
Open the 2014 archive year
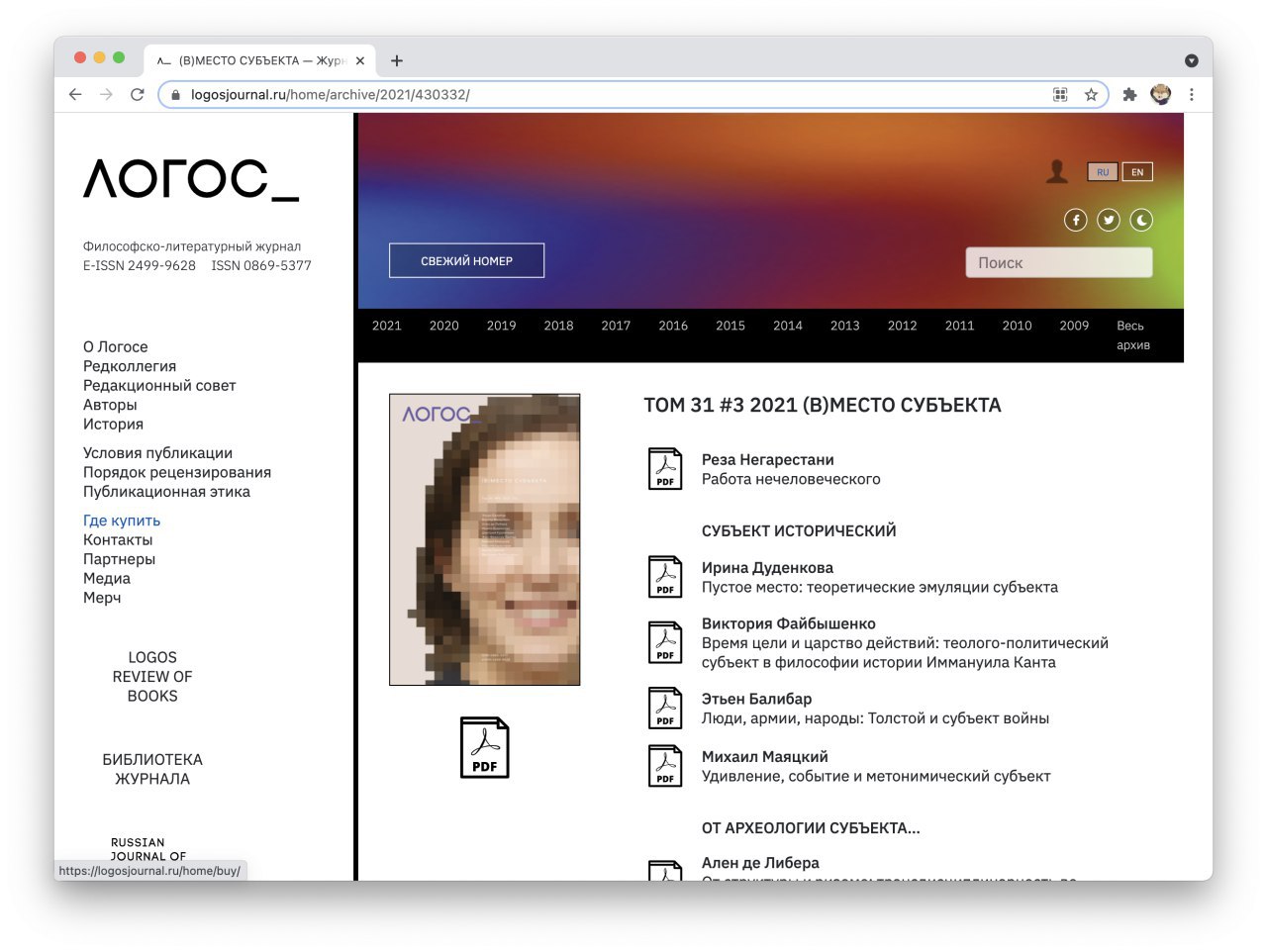[788, 326]
